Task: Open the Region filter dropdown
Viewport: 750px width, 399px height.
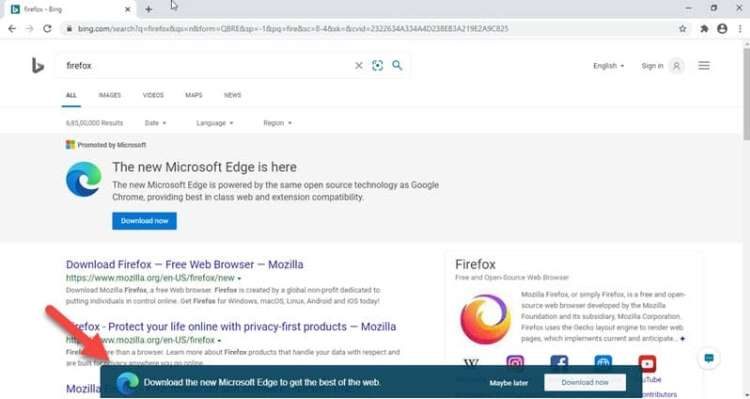Action: 277,123
